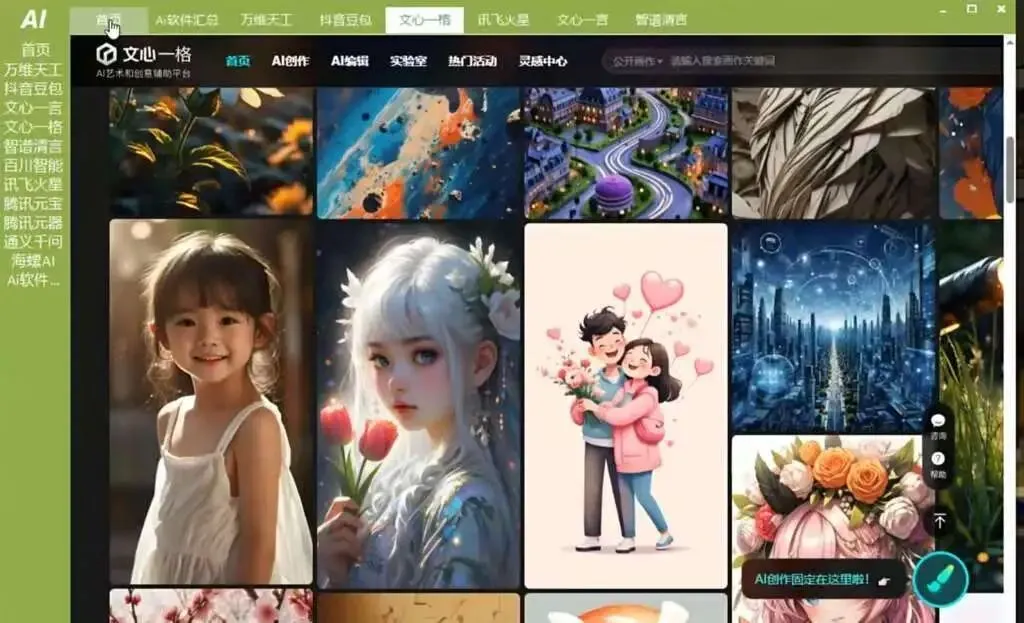Select the active 文心一格 top tab
The image size is (1024, 623).
click(424, 20)
